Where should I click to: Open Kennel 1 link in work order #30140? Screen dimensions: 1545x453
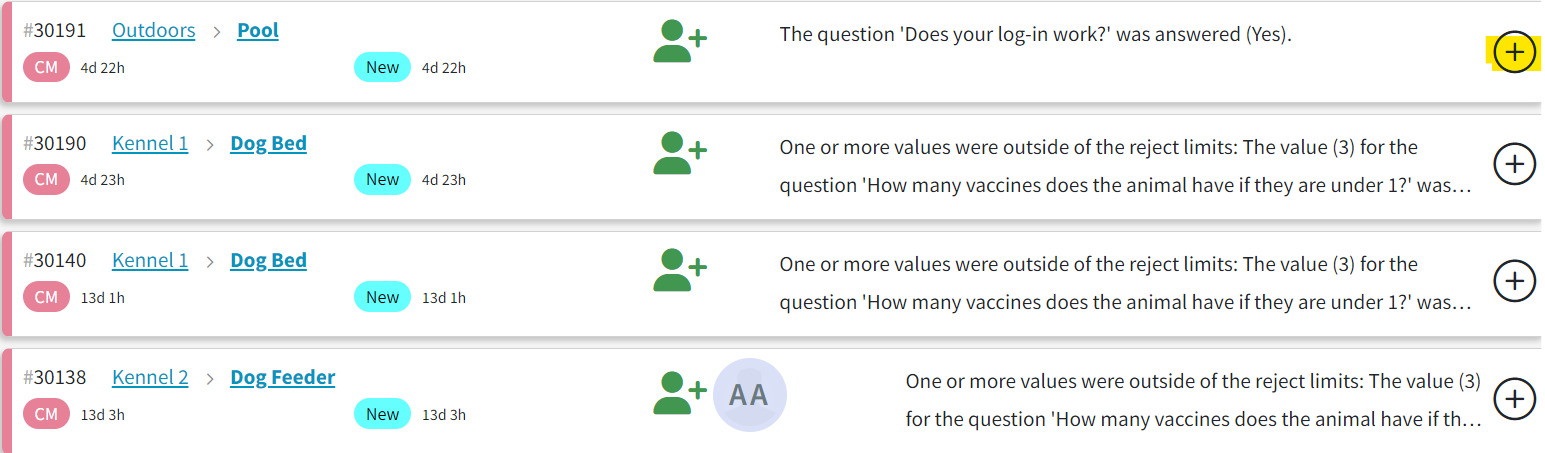(x=150, y=260)
